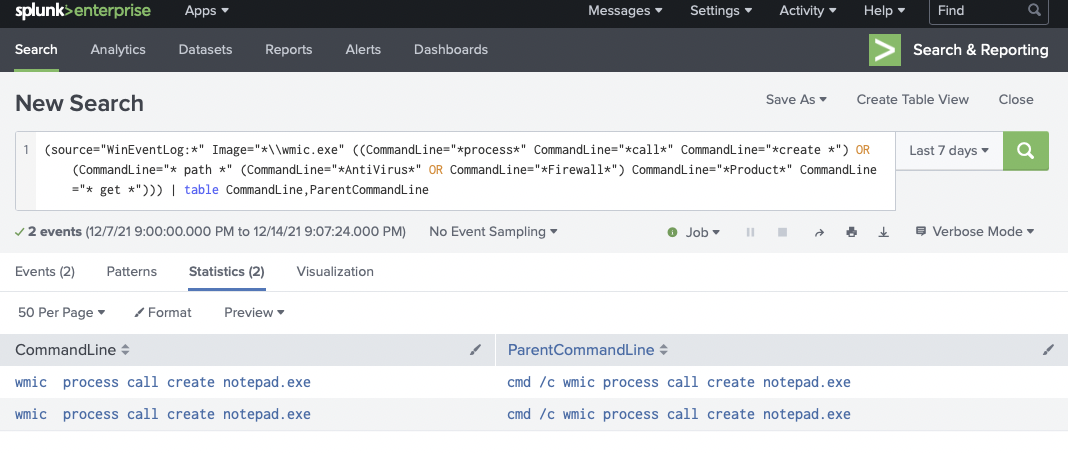Stop the search job
This screenshot has width=1068, height=453.
click(x=783, y=232)
